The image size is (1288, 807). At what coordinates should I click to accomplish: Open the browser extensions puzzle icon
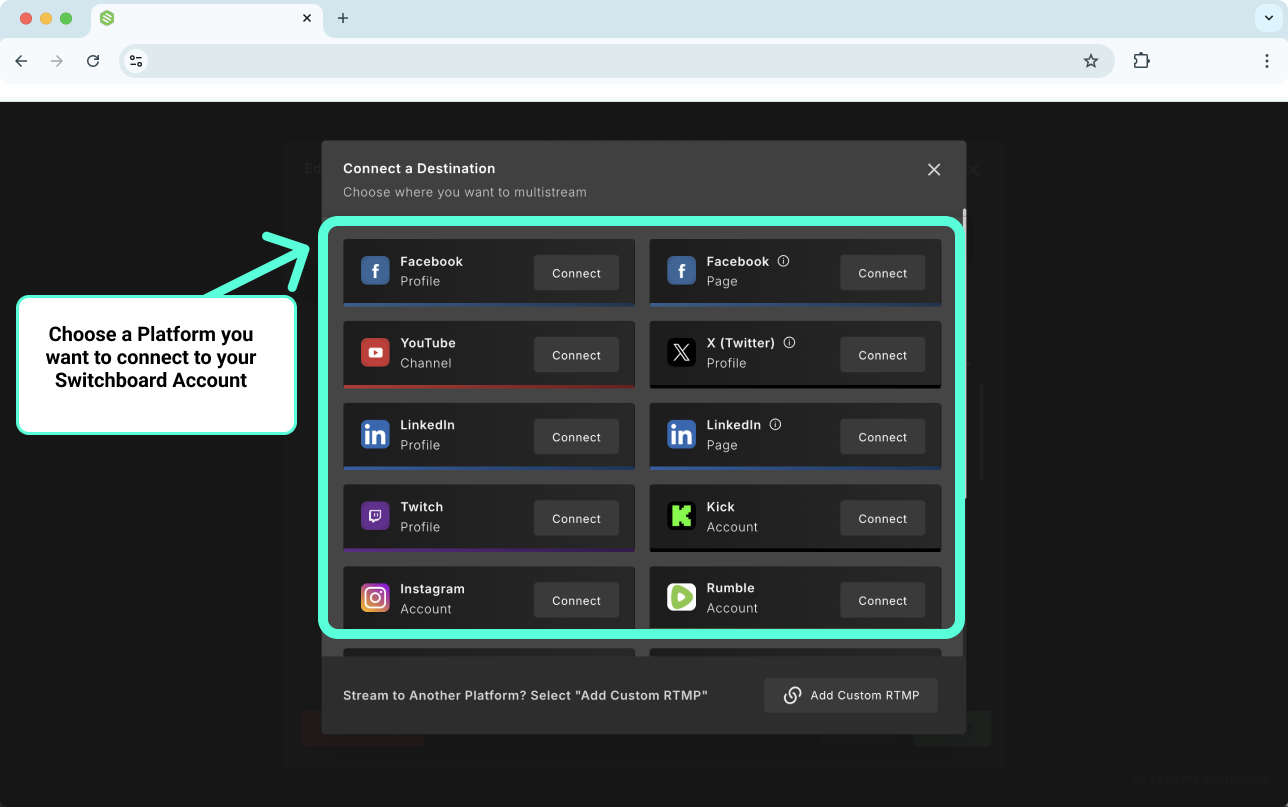(x=1141, y=61)
